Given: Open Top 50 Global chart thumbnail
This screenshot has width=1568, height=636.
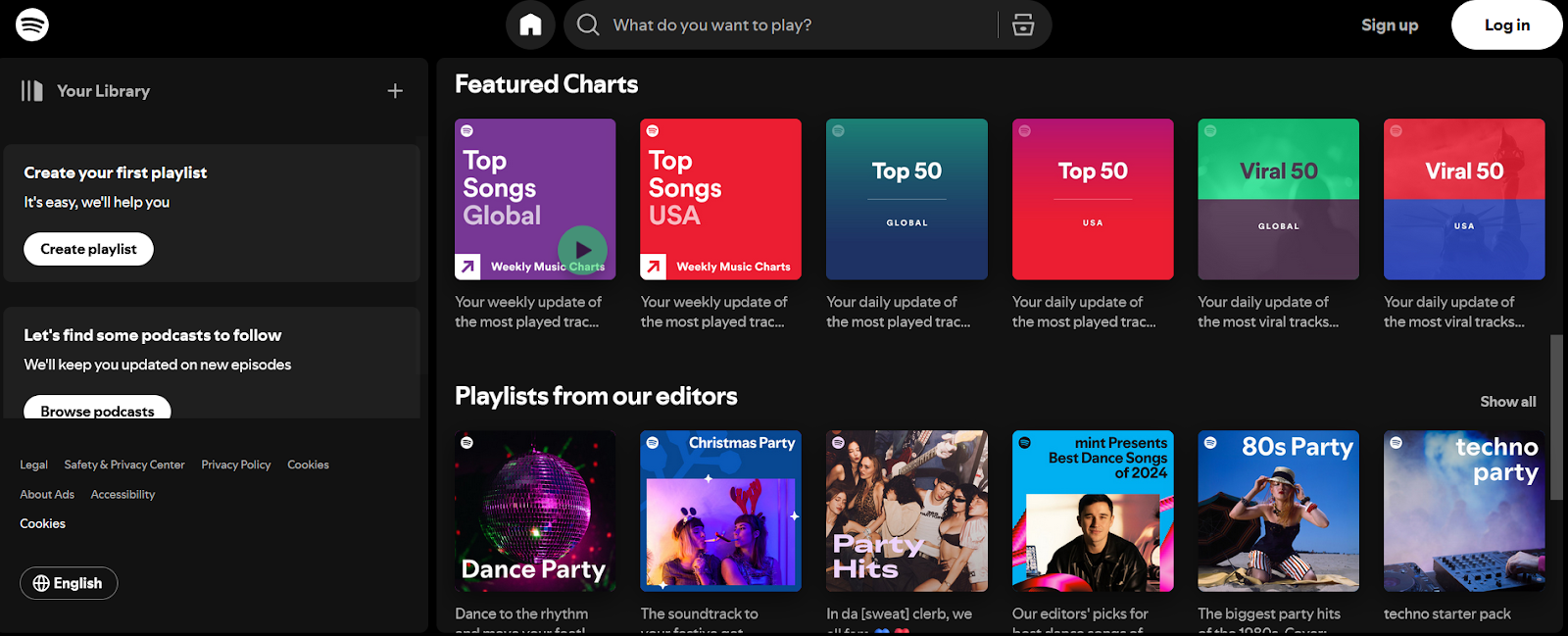Looking at the screenshot, I should [906, 199].
